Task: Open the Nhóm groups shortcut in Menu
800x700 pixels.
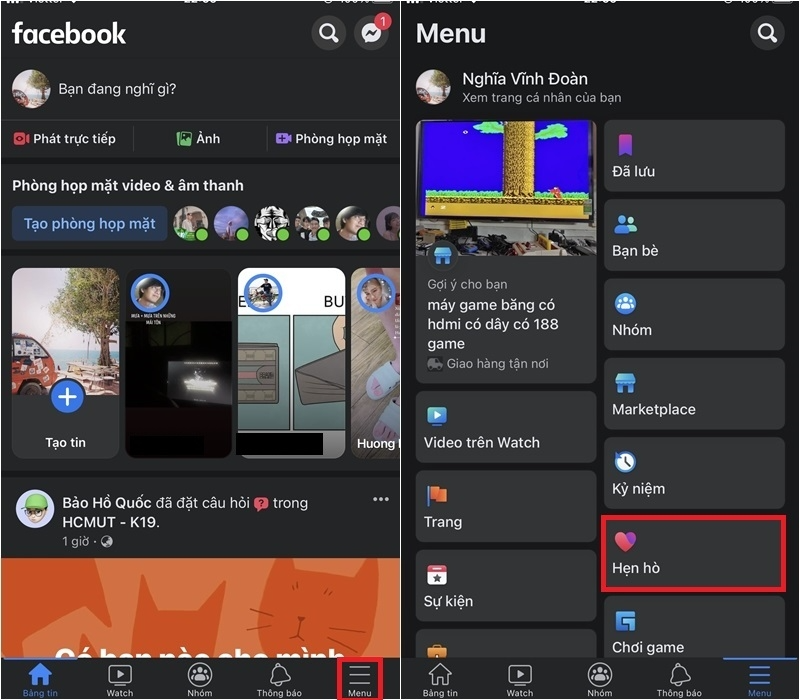Action: click(694, 314)
